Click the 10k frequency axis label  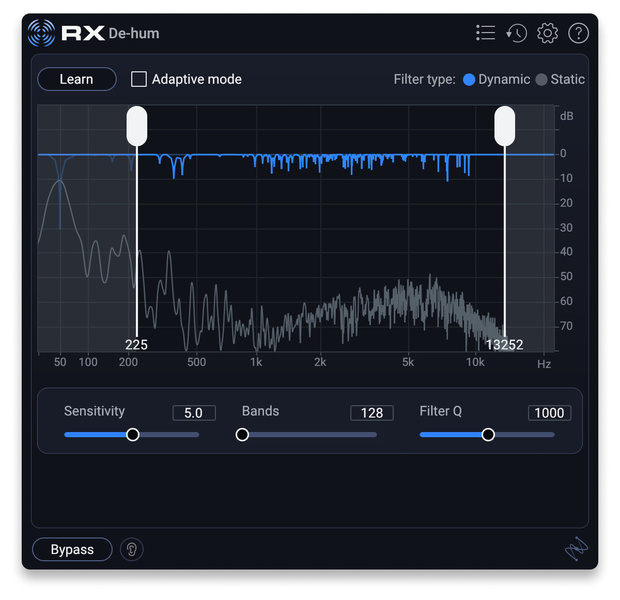click(475, 362)
